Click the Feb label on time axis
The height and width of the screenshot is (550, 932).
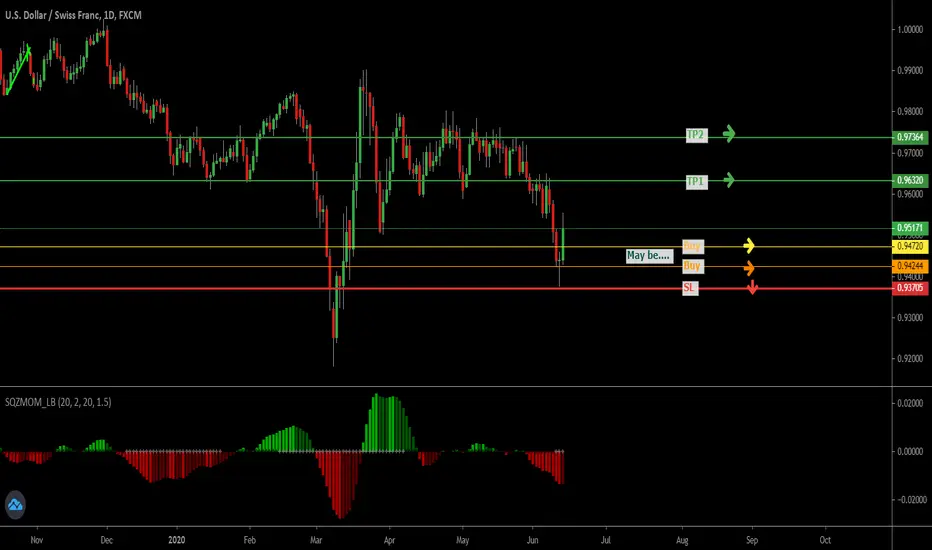pyautogui.click(x=250, y=540)
